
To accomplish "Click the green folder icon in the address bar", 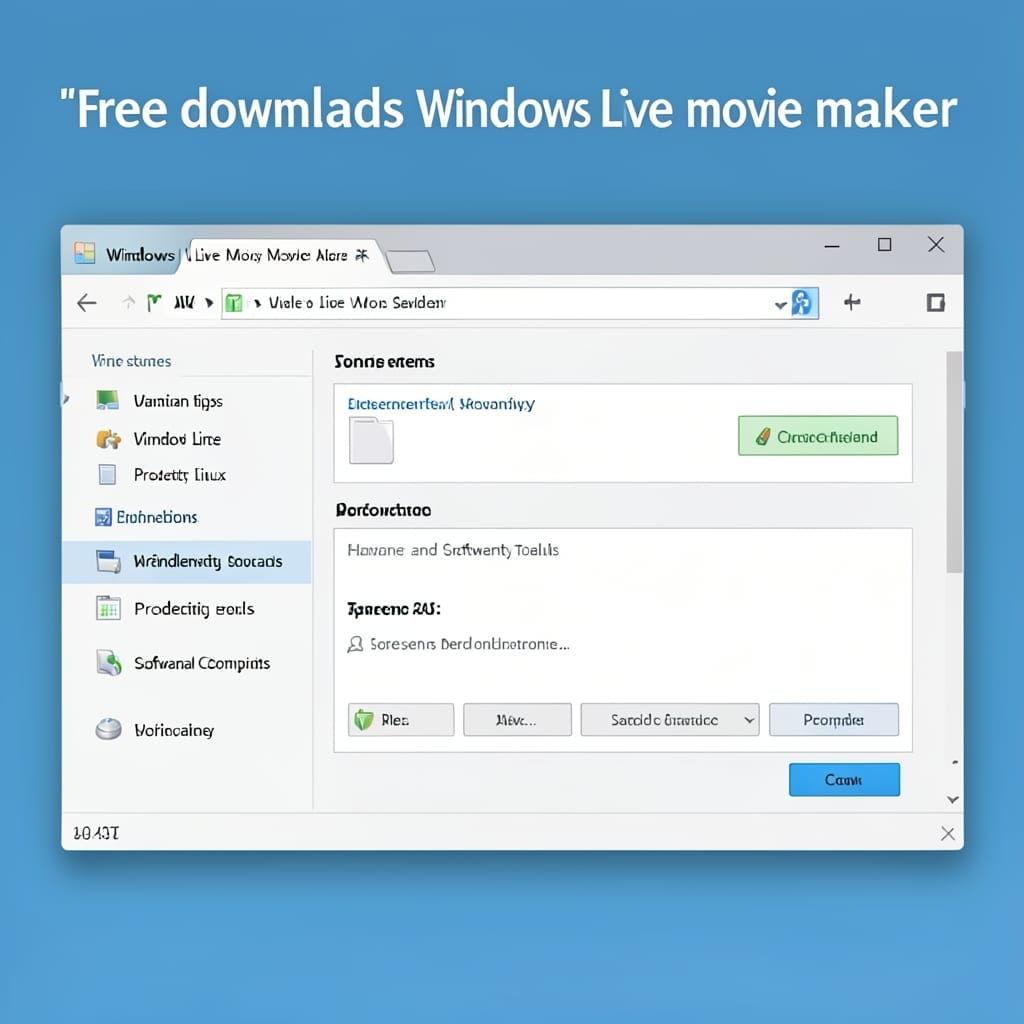I will 234,303.
